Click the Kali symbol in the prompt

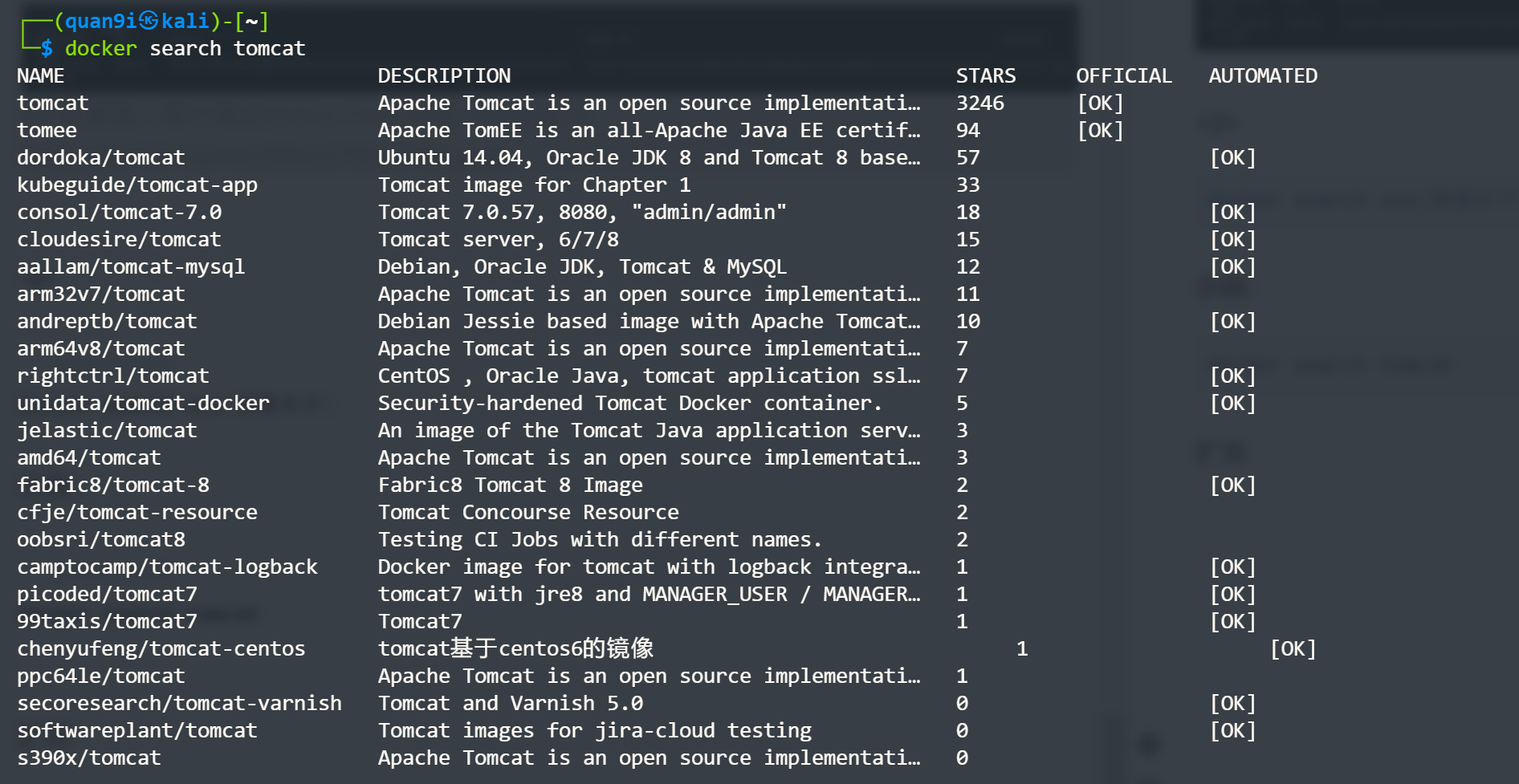coord(149,21)
